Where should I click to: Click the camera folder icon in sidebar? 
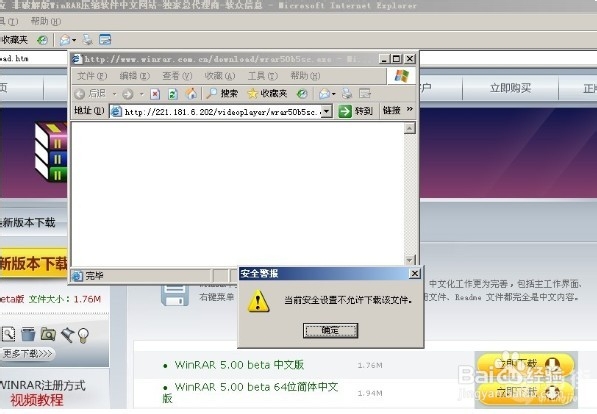click(48, 334)
